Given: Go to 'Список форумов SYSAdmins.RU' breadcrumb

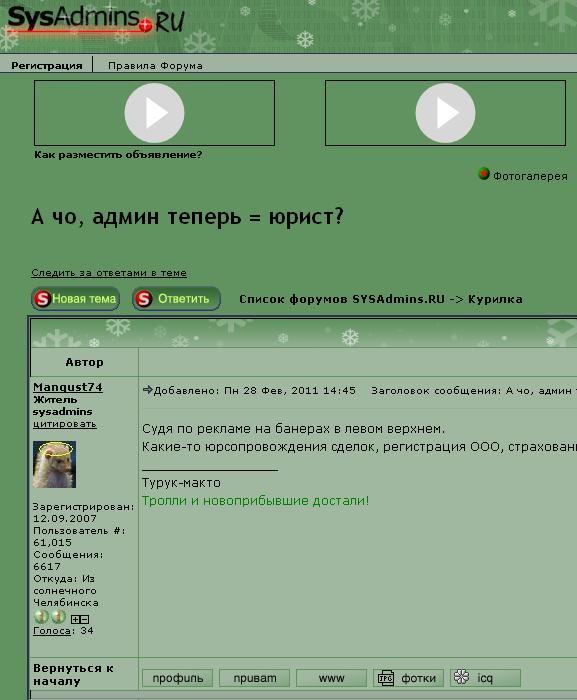Looking at the screenshot, I should (x=342, y=299).
